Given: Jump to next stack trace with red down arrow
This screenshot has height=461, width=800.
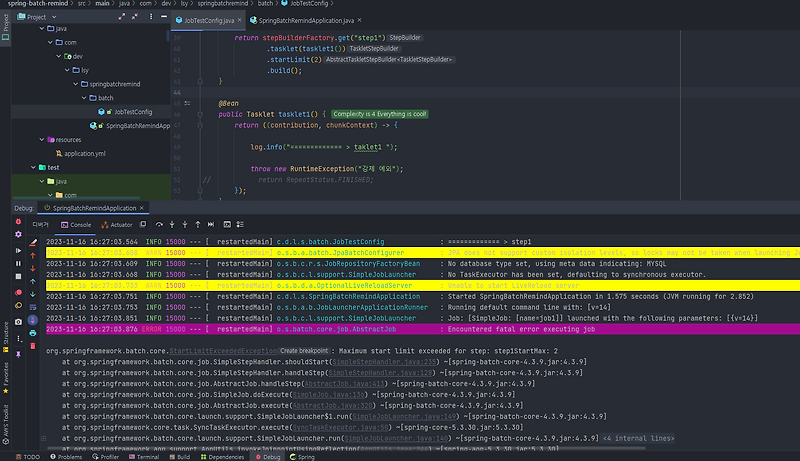Looking at the screenshot, I should (33, 268).
